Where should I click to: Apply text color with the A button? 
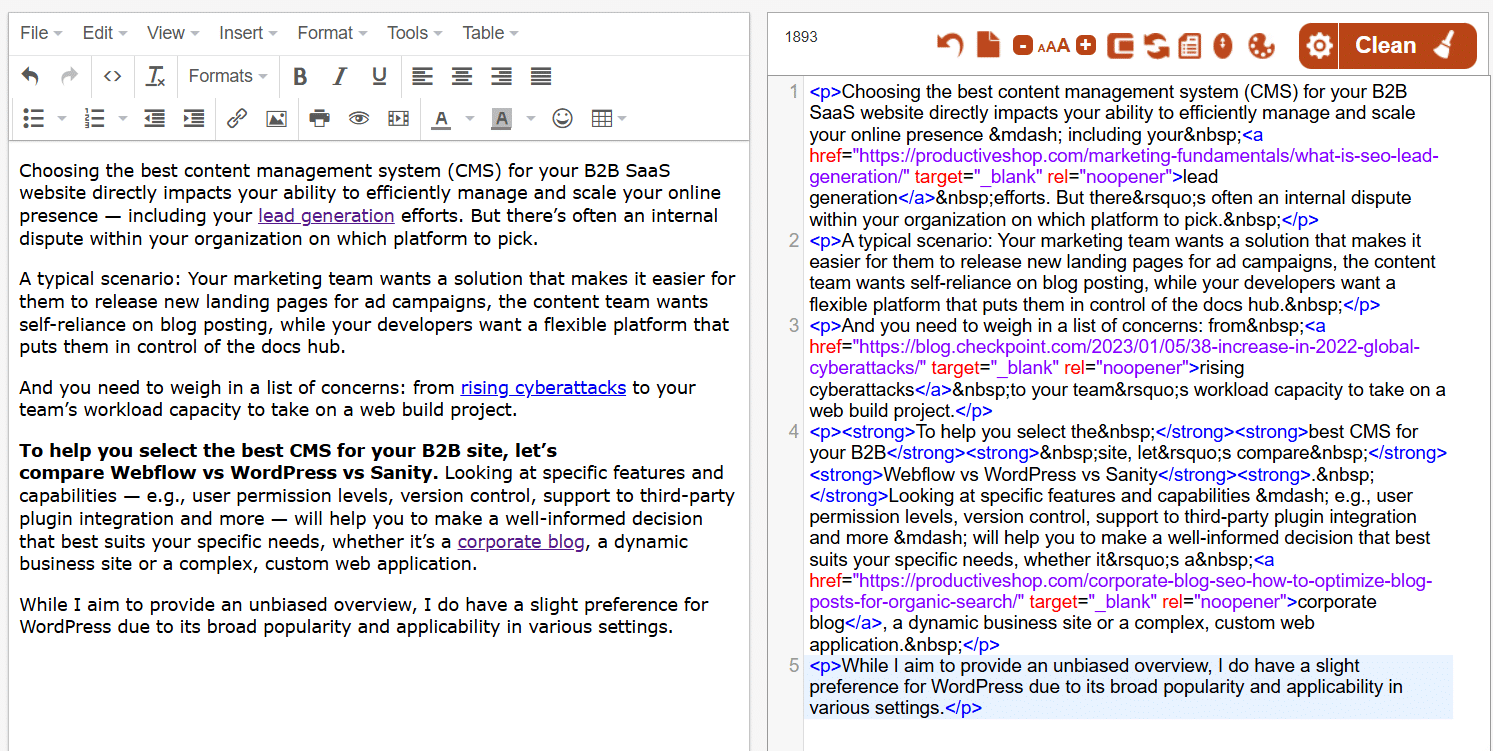coord(441,119)
